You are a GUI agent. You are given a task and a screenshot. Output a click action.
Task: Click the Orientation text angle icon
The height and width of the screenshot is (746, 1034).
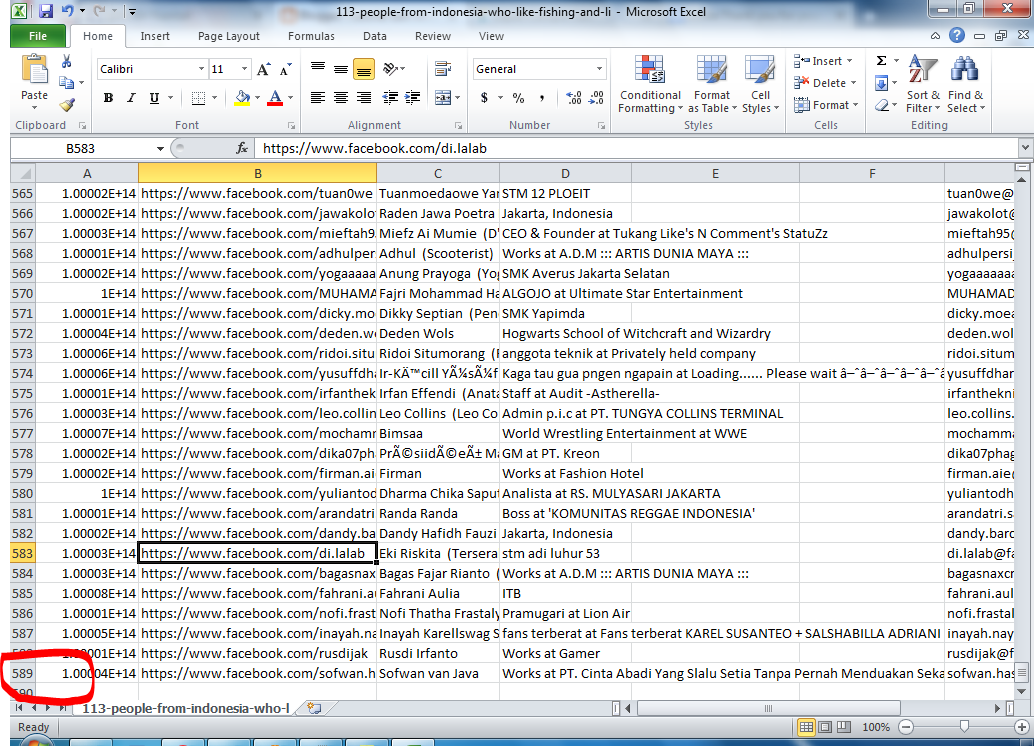pyautogui.click(x=390, y=69)
